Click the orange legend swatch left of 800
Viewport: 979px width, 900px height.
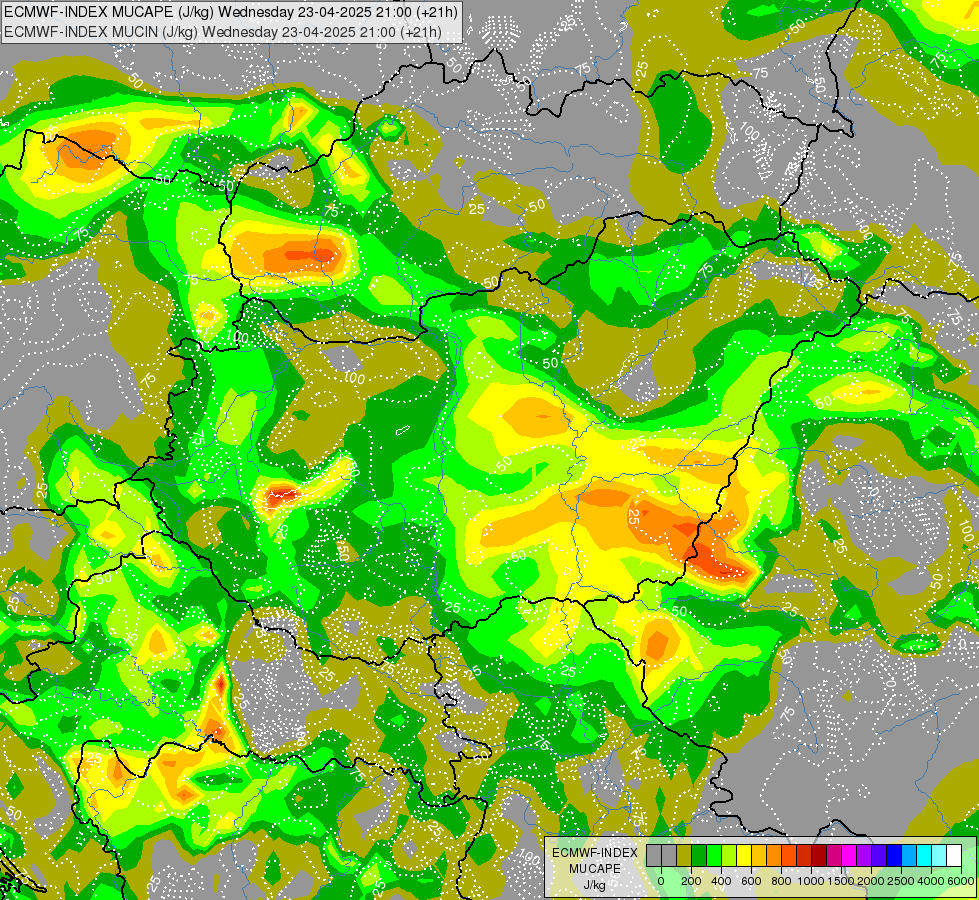[x=775, y=855]
